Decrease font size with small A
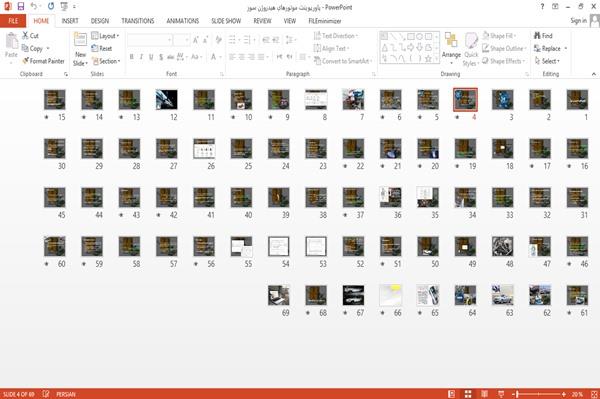600x399 pixels. 205,40
